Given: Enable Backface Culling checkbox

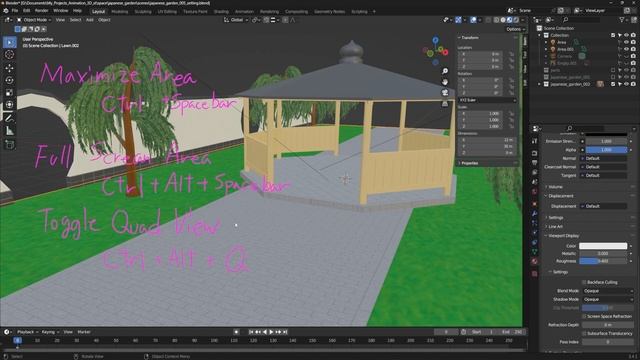Looking at the screenshot, I should tap(584, 282).
